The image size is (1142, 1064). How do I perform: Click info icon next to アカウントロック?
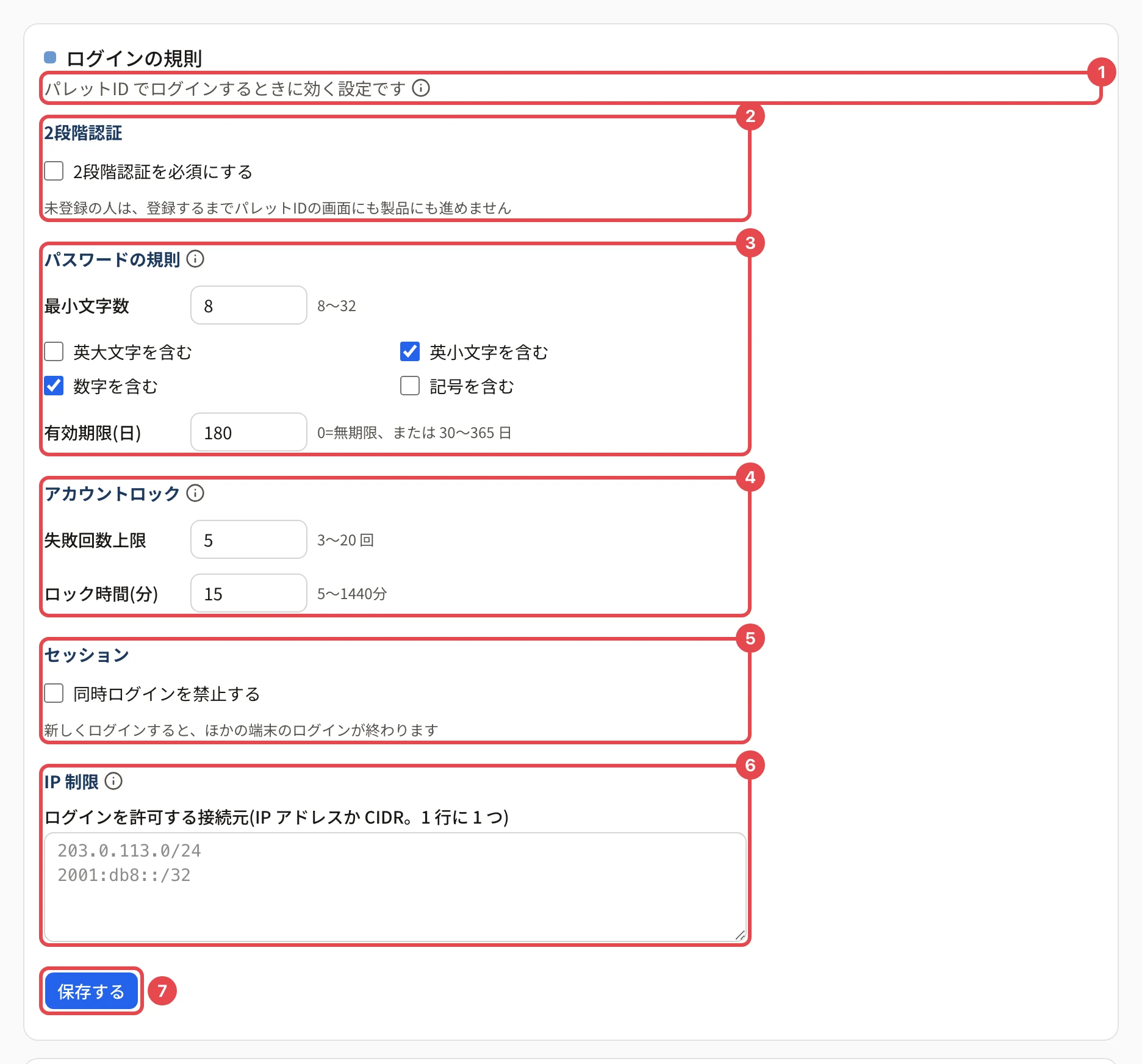pos(195,493)
